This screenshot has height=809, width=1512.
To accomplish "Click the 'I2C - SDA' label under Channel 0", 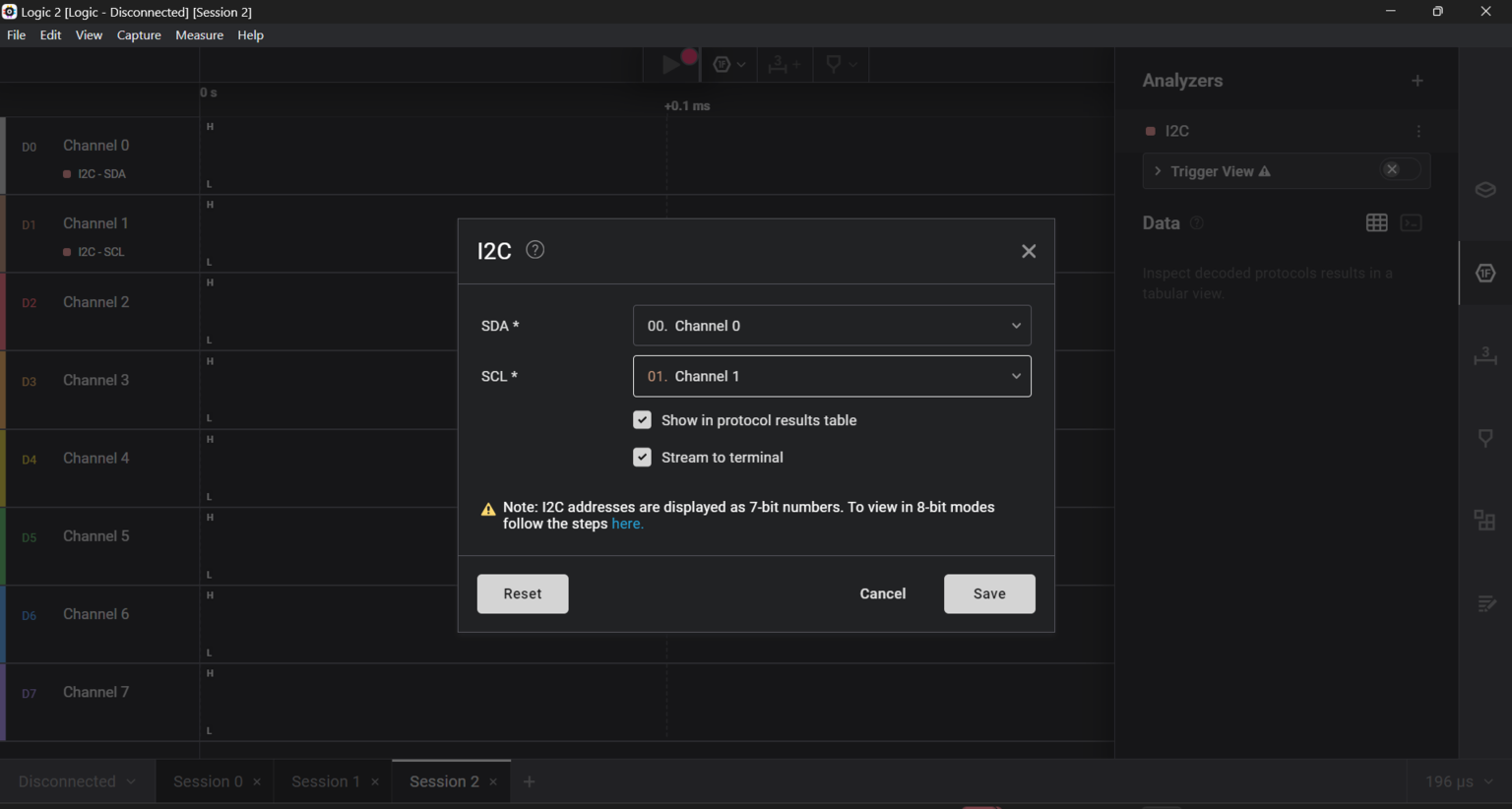I will pos(102,174).
